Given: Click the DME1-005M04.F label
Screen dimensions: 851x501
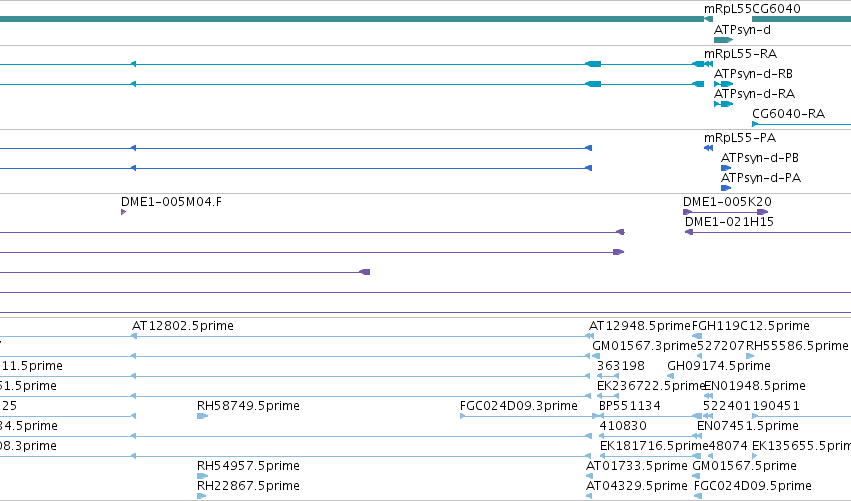Looking at the screenshot, I should point(171,202).
